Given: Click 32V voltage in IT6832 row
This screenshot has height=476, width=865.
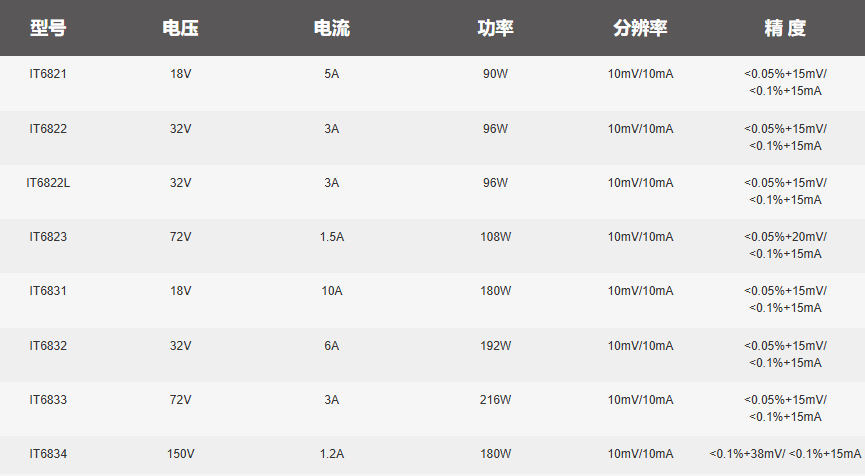Looking at the screenshot, I should [x=180, y=346].
